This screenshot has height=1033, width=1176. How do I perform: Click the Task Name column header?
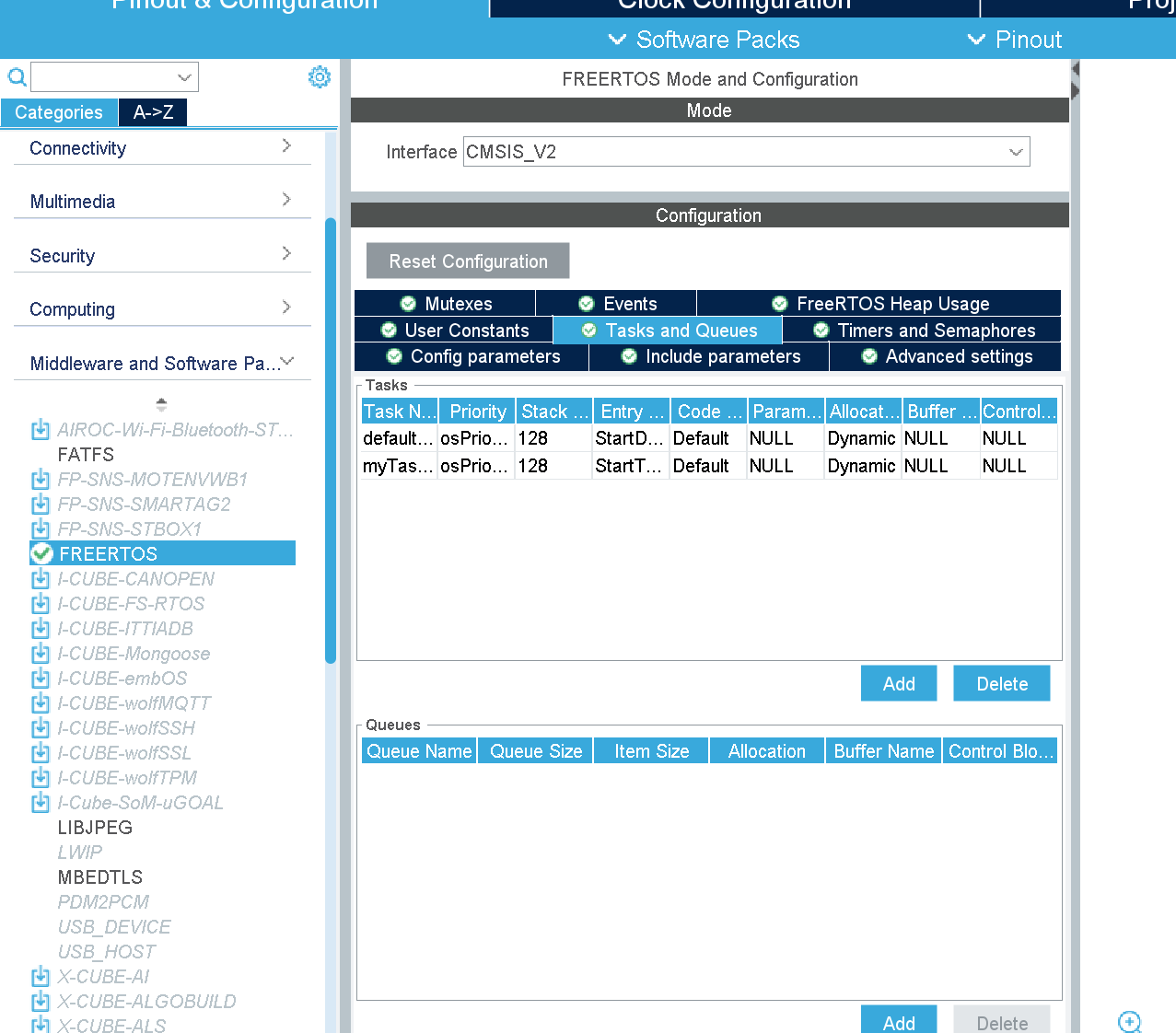coord(400,412)
